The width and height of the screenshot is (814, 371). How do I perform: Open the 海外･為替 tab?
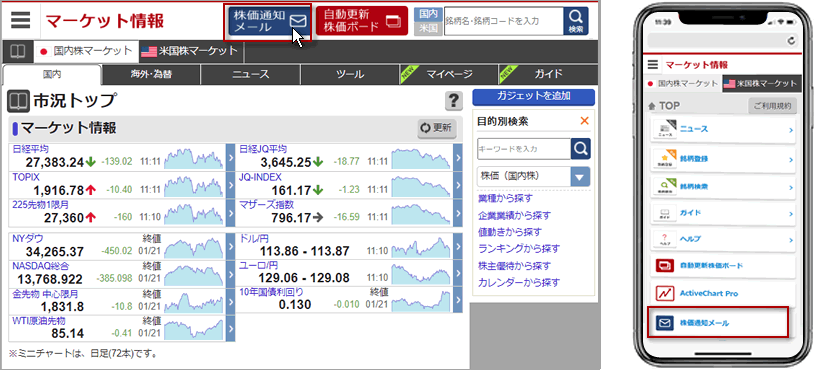click(151, 75)
